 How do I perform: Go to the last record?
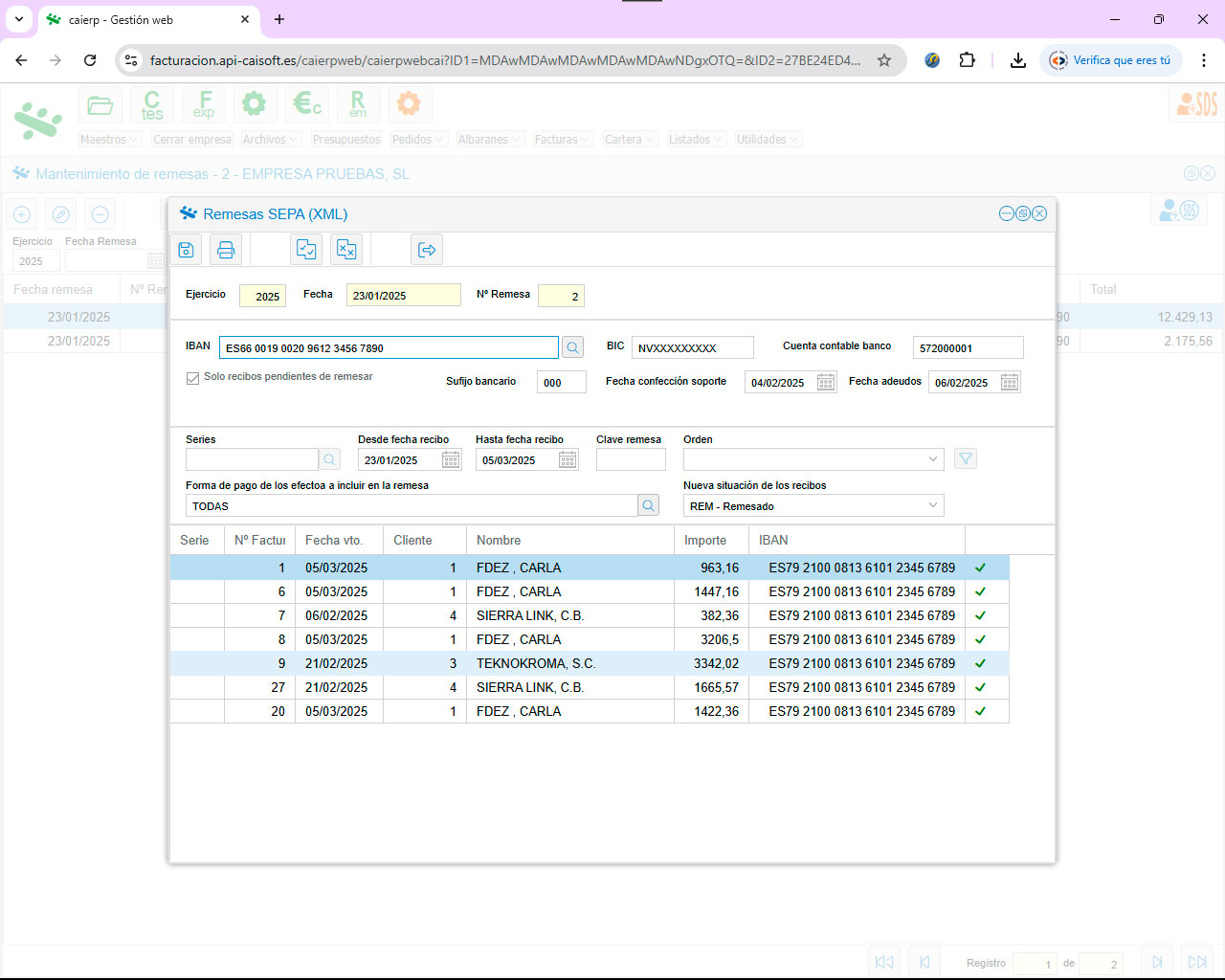coord(1197,962)
